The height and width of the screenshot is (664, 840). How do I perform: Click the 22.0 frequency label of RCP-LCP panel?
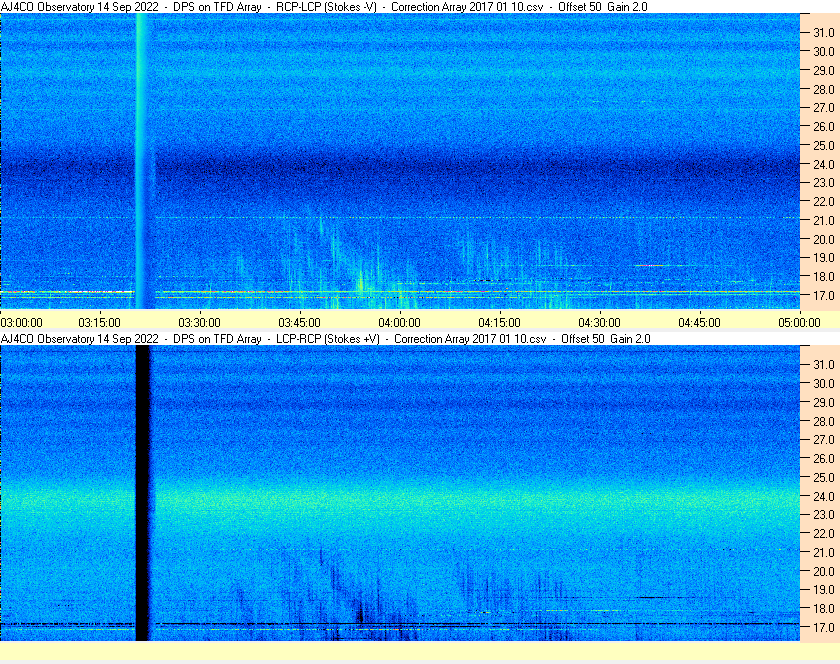[x=824, y=202]
